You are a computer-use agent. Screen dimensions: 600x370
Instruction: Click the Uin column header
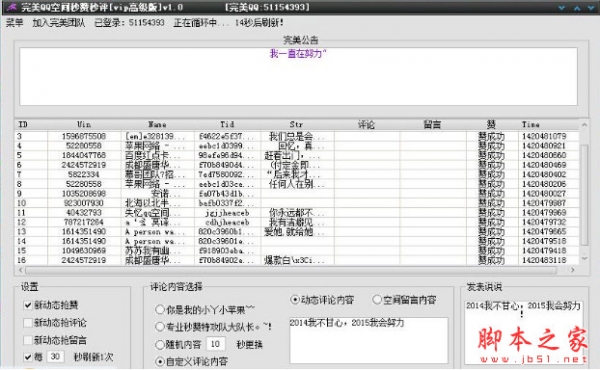[x=84, y=124]
